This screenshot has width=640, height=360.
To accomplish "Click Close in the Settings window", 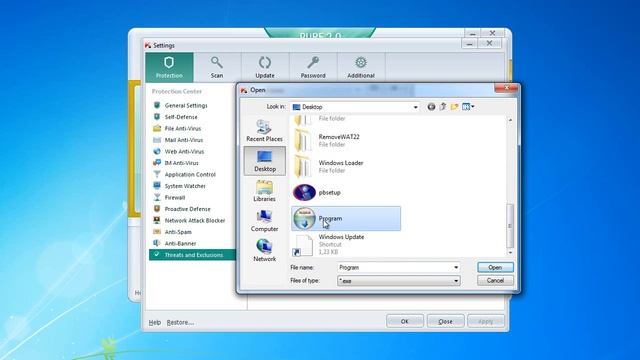I will (445, 321).
